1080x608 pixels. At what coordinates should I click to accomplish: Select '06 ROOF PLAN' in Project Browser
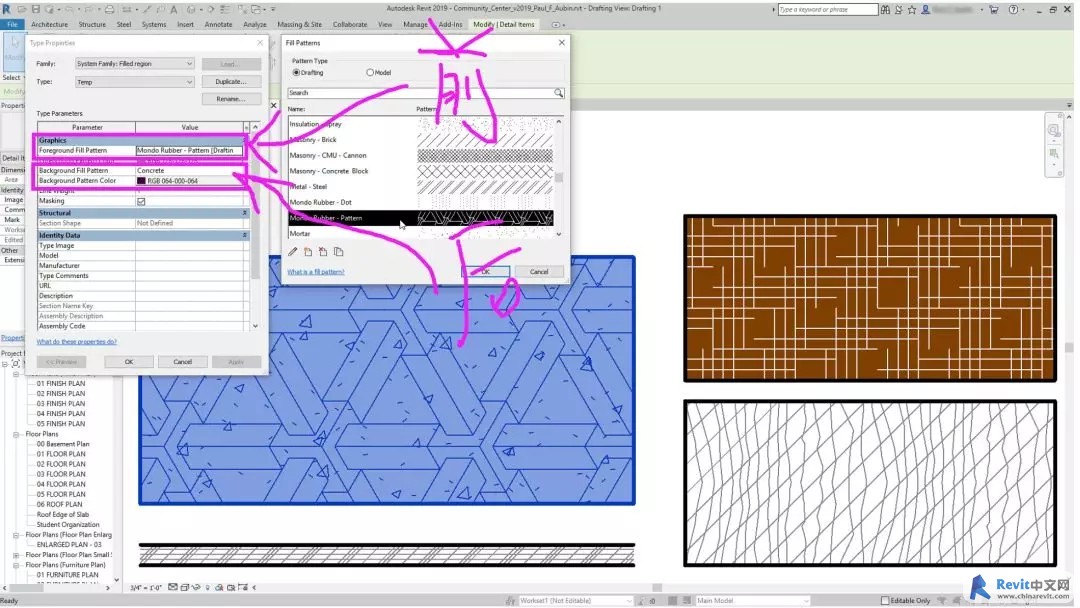pyautogui.click(x=59, y=505)
